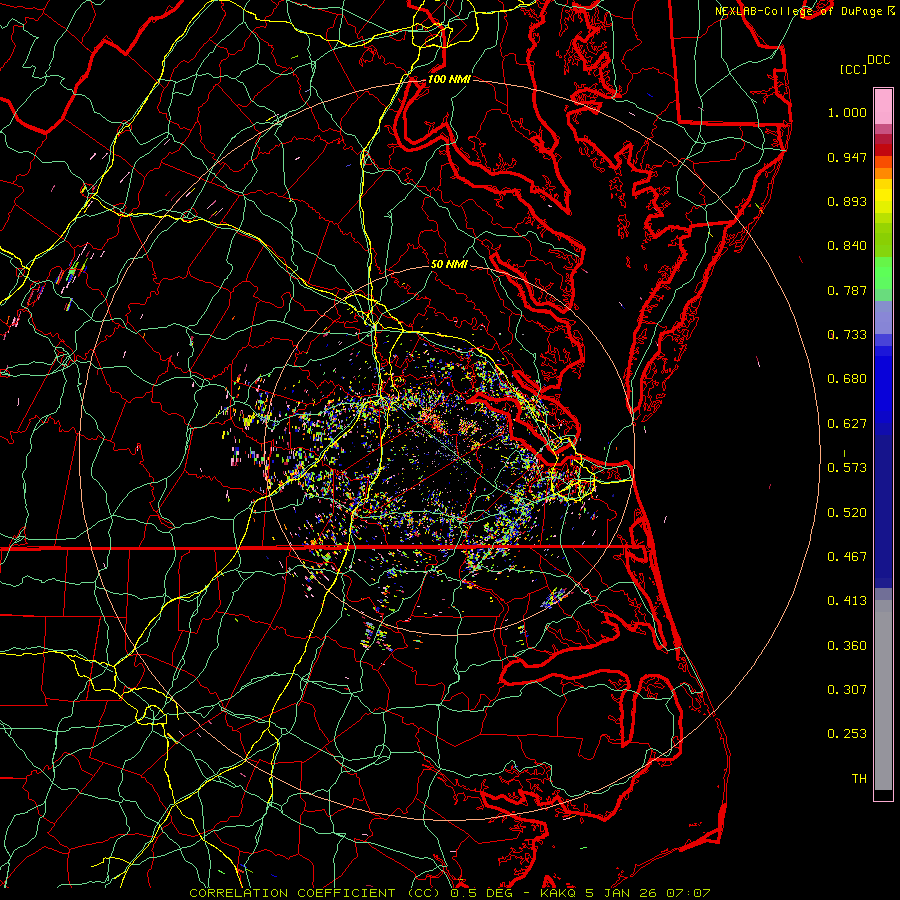Click the 50 NMI range ring label

[449, 264]
